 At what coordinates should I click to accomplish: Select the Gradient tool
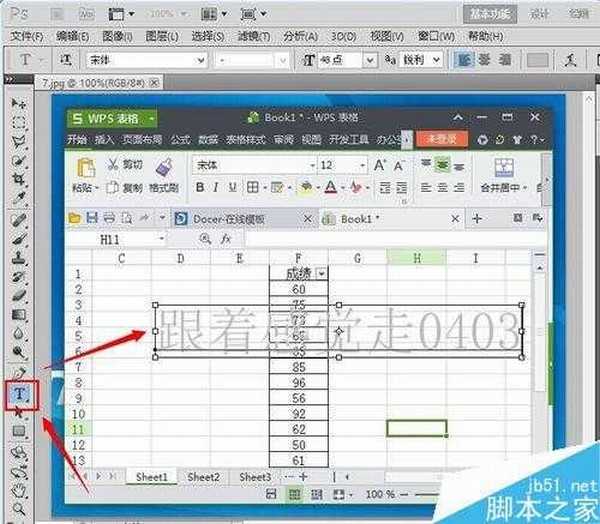[19, 315]
